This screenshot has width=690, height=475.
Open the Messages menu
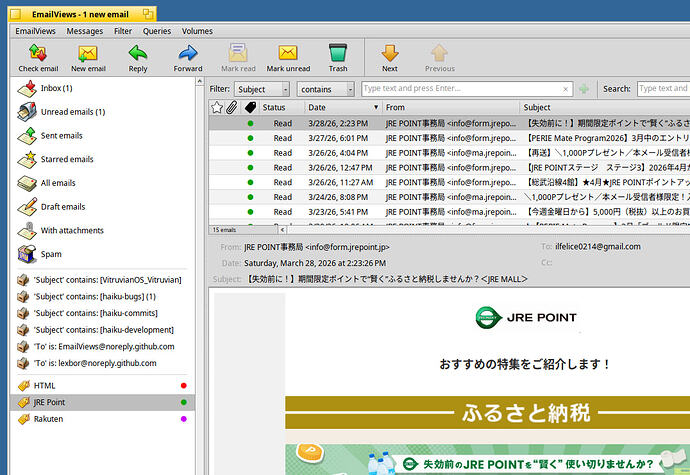(84, 31)
